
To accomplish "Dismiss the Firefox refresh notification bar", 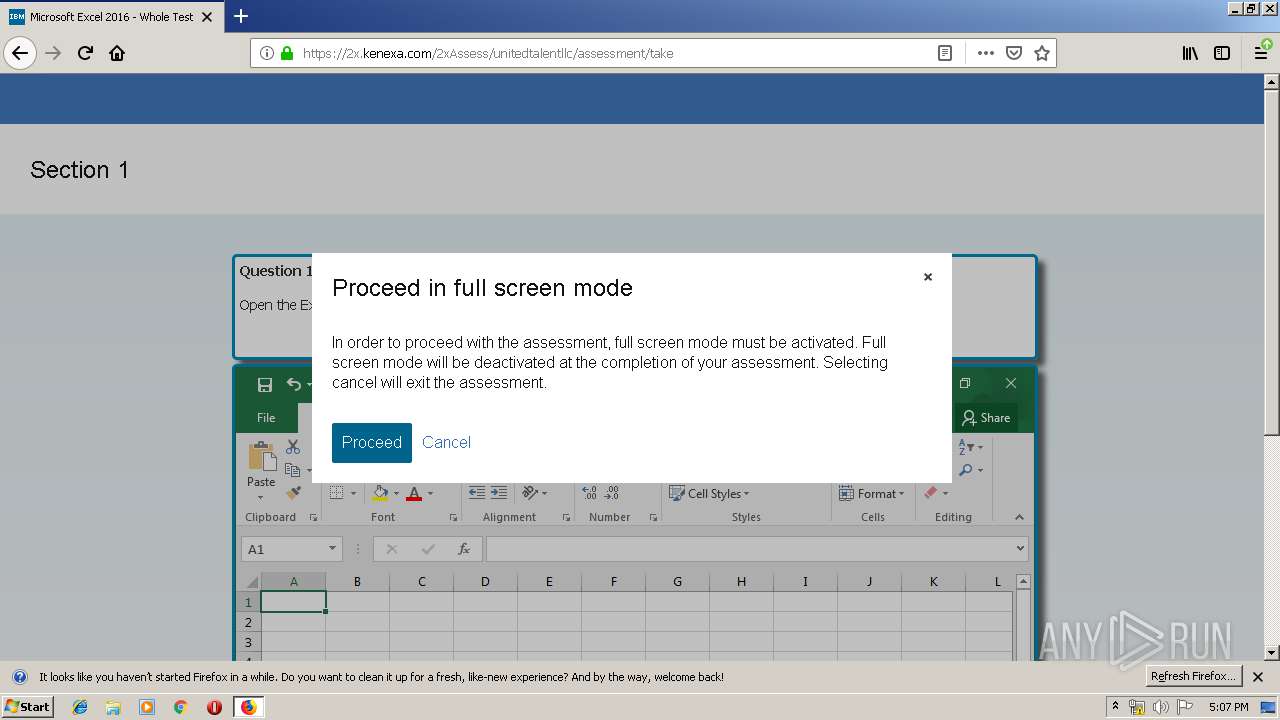I will tap(1258, 677).
